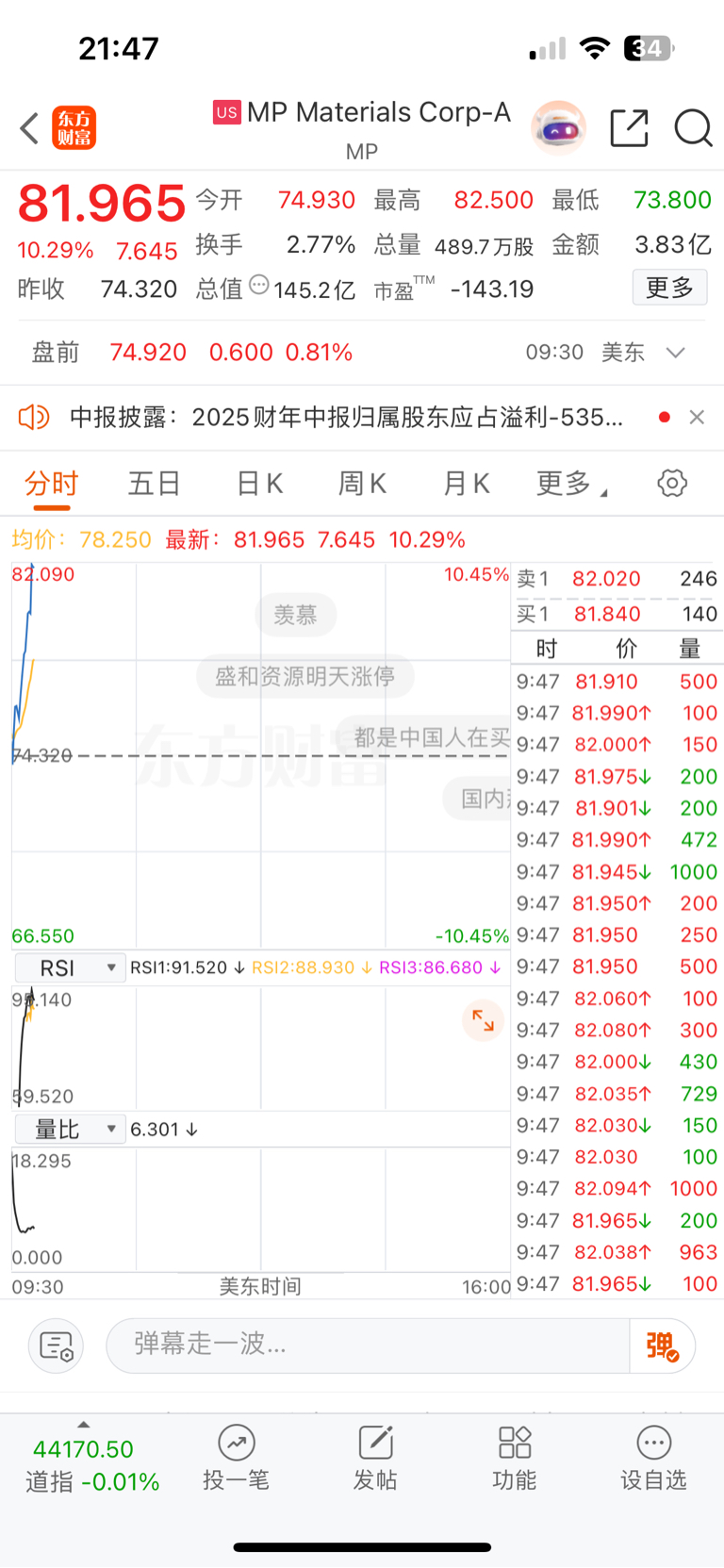Tap the Wi-Fi status icon
This screenshot has height=1568, width=724.
coord(594,48)
